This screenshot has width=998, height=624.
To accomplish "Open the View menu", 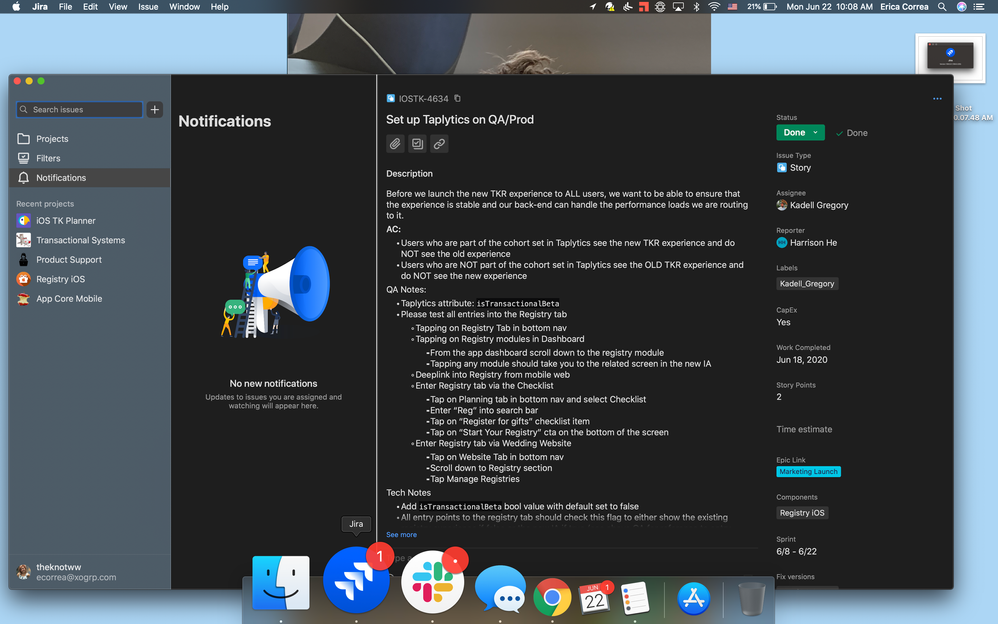I will [x=118, y=7].
